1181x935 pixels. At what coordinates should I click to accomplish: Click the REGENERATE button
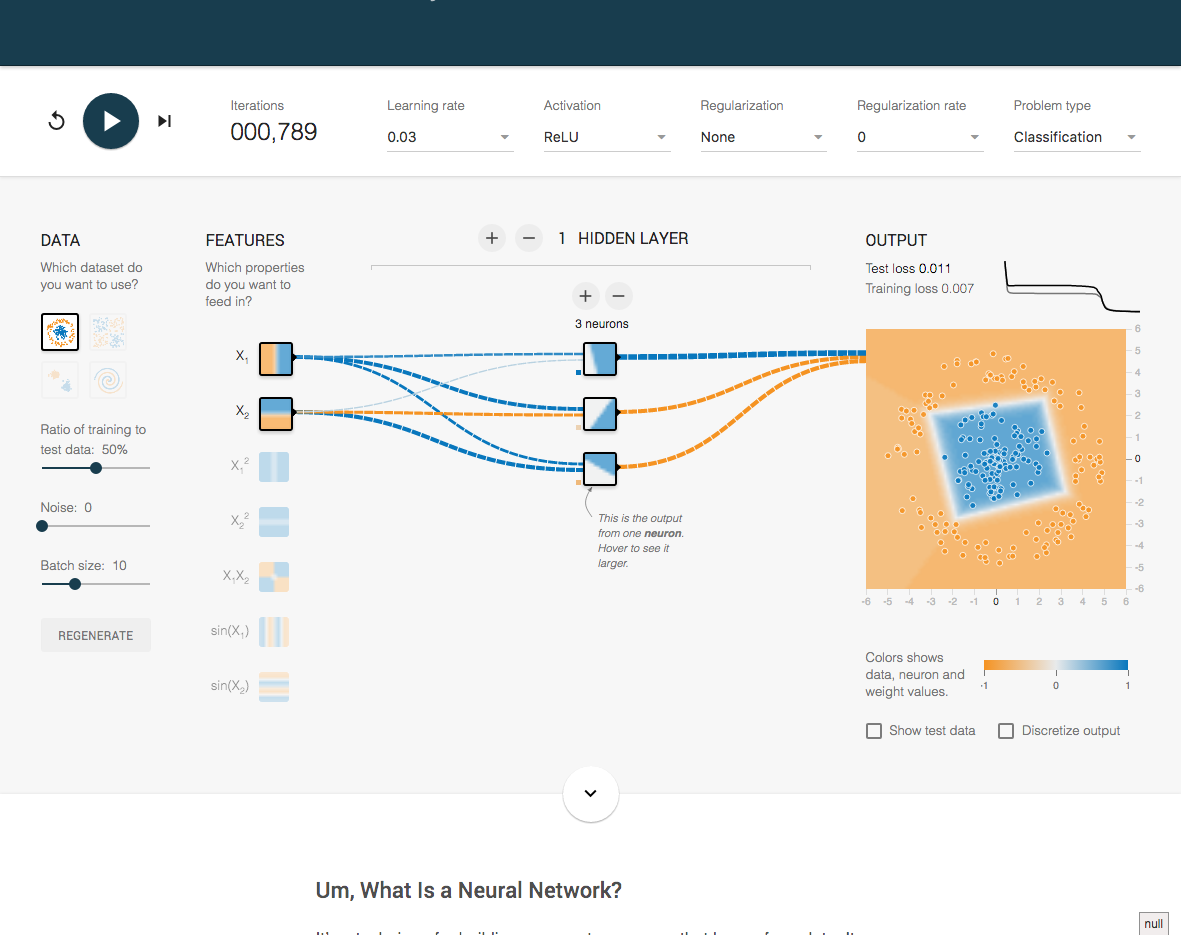coord(96,635)
